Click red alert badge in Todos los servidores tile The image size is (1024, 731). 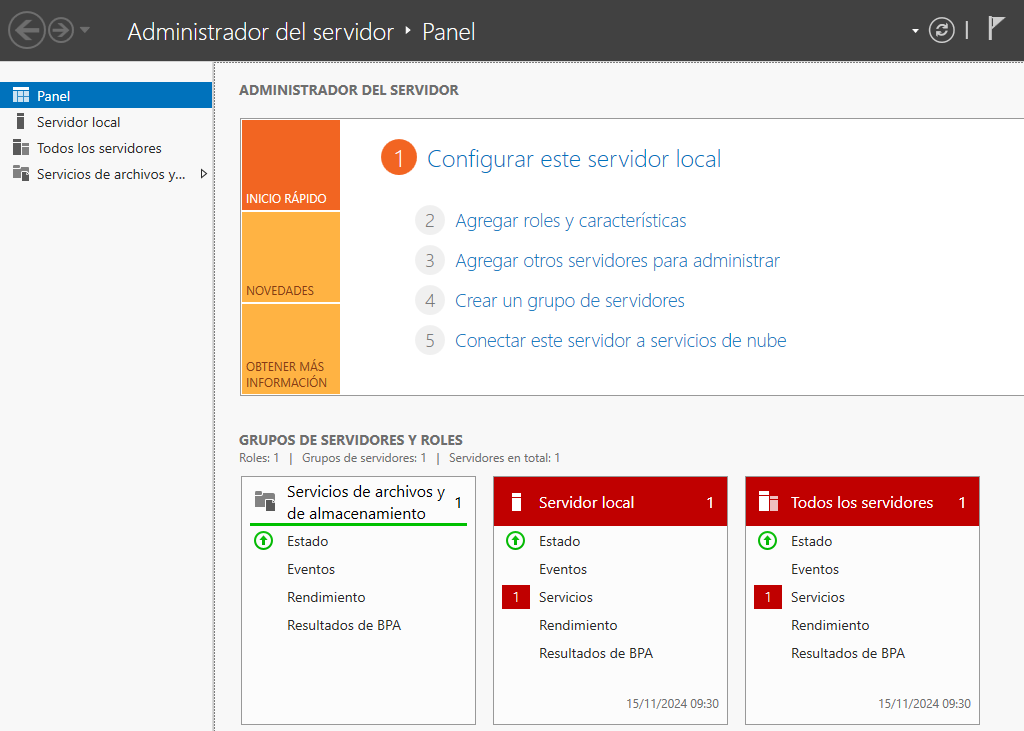tap(768, 597)
